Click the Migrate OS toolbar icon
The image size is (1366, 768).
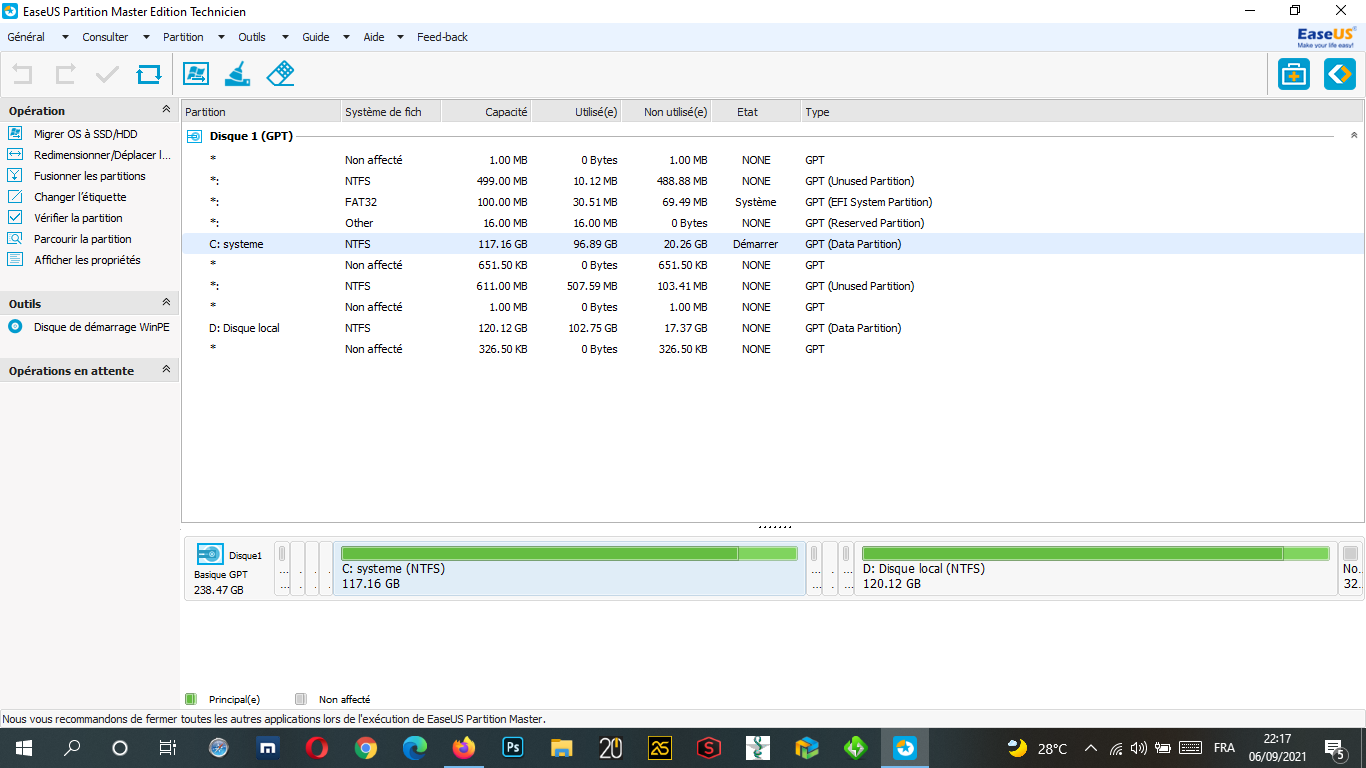click(196, 74)
